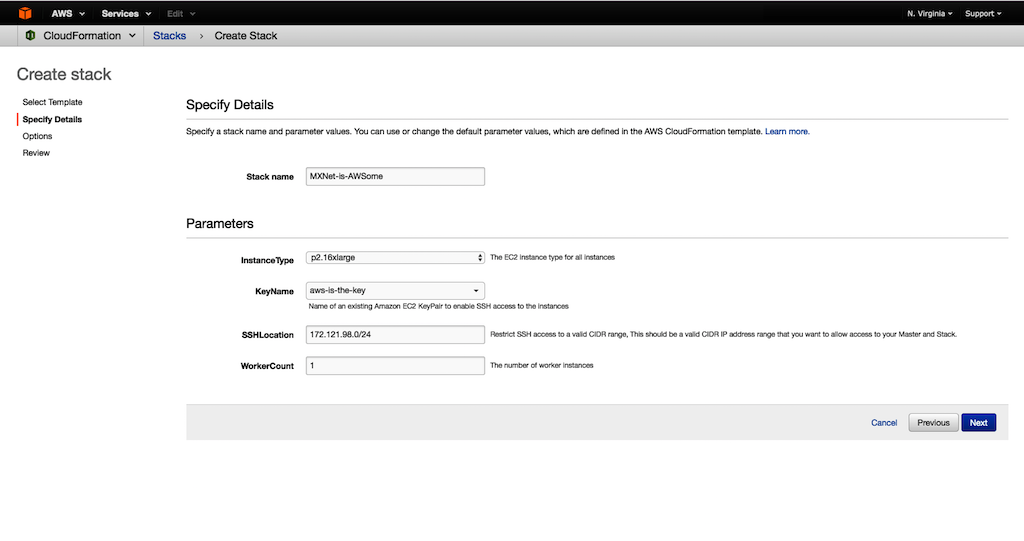Viewport: 1024px width, 541px height.
Task: Click the Create stack page title
Action: click(64, 74)
